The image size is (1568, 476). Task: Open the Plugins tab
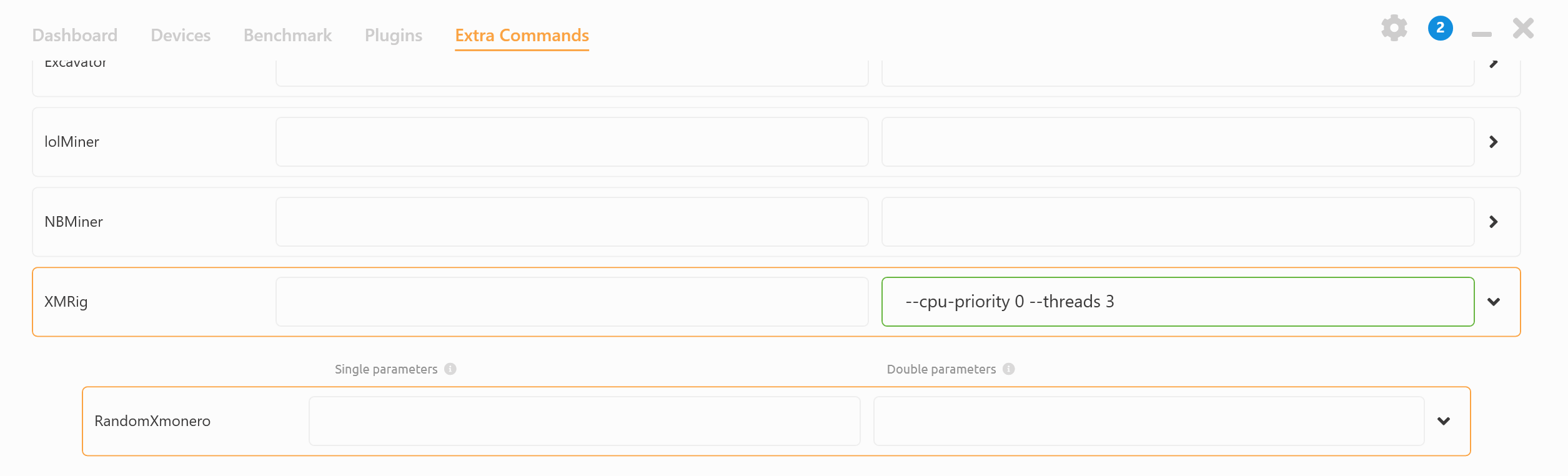393,35
